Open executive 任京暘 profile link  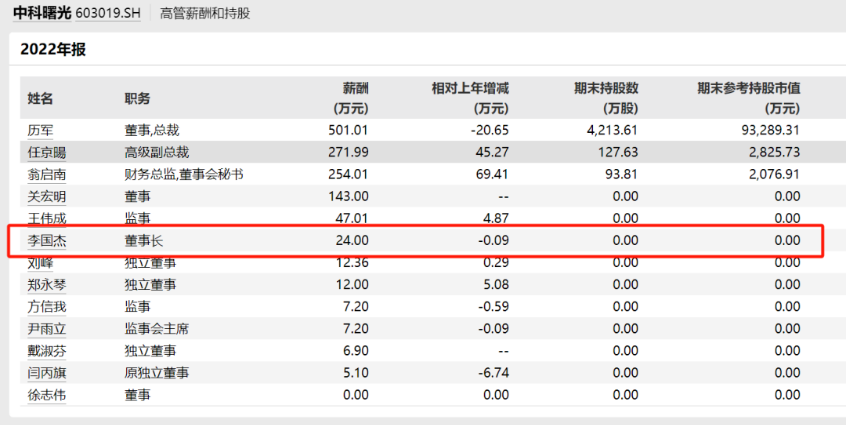pos(47,152)
